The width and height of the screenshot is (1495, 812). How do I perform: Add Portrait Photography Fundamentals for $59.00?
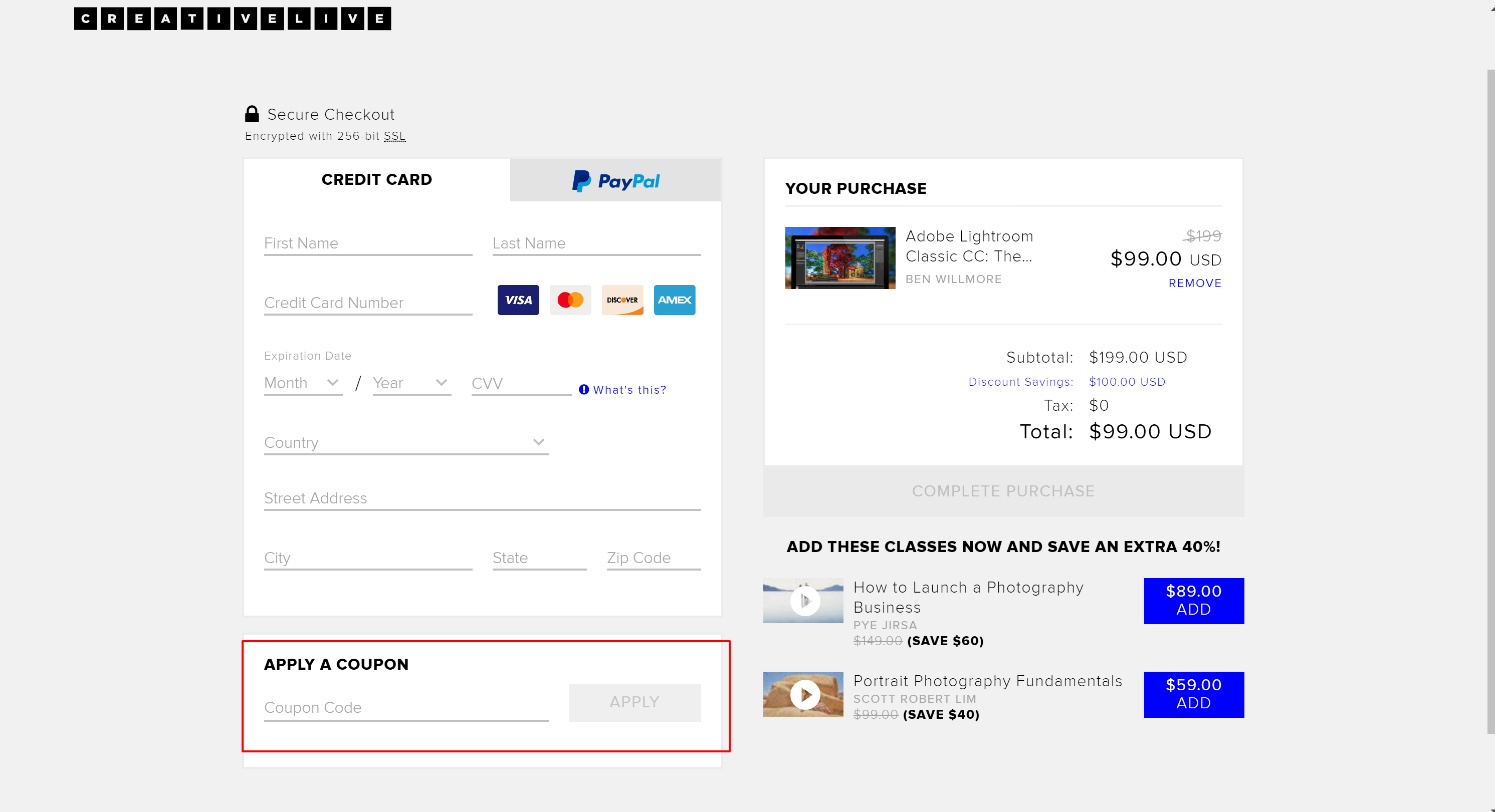1194,694
